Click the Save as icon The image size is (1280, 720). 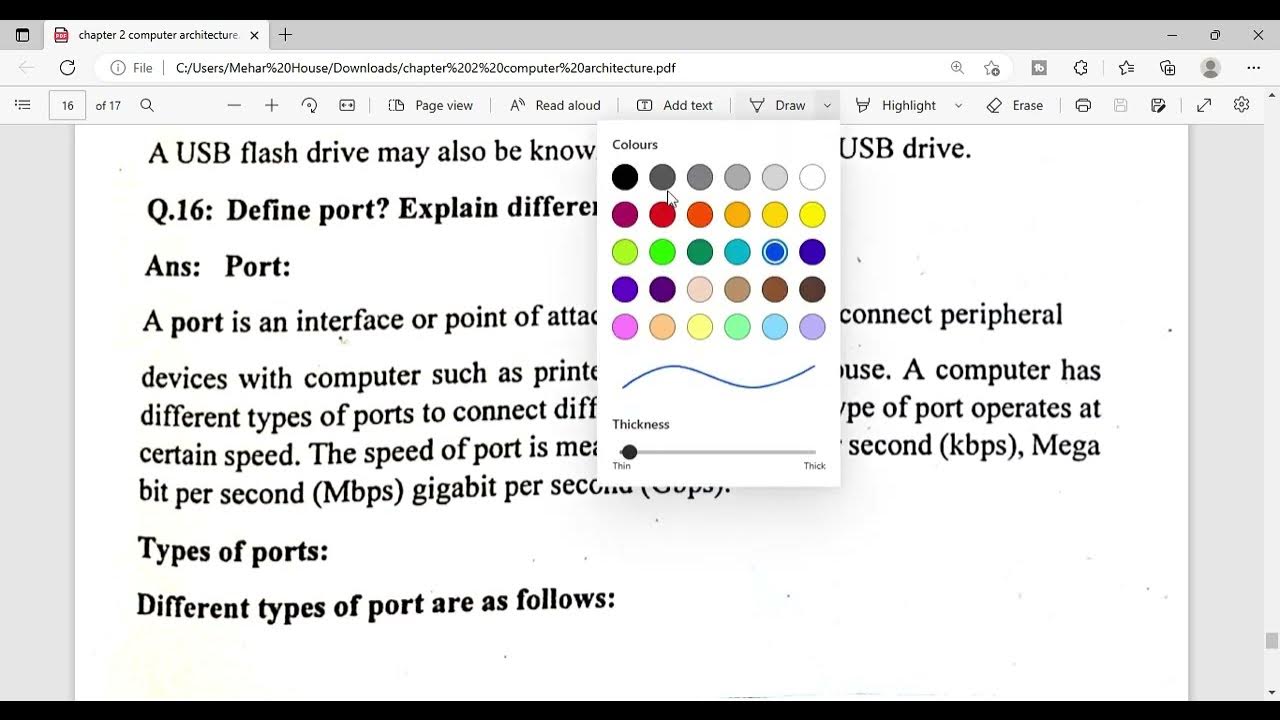tap(1158, 105)
